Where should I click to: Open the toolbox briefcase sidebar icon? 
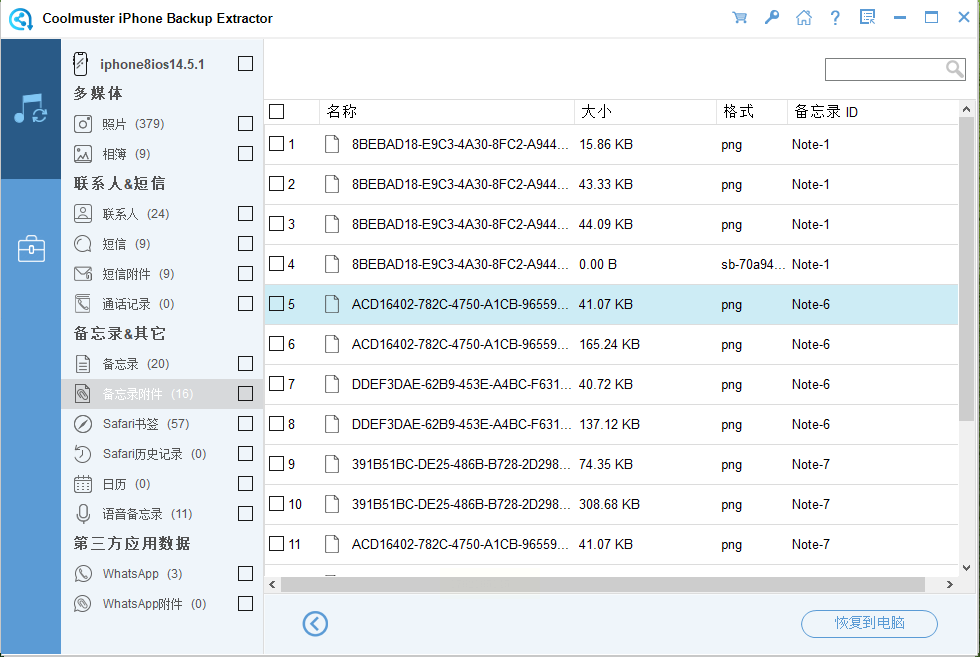(30, 249)
